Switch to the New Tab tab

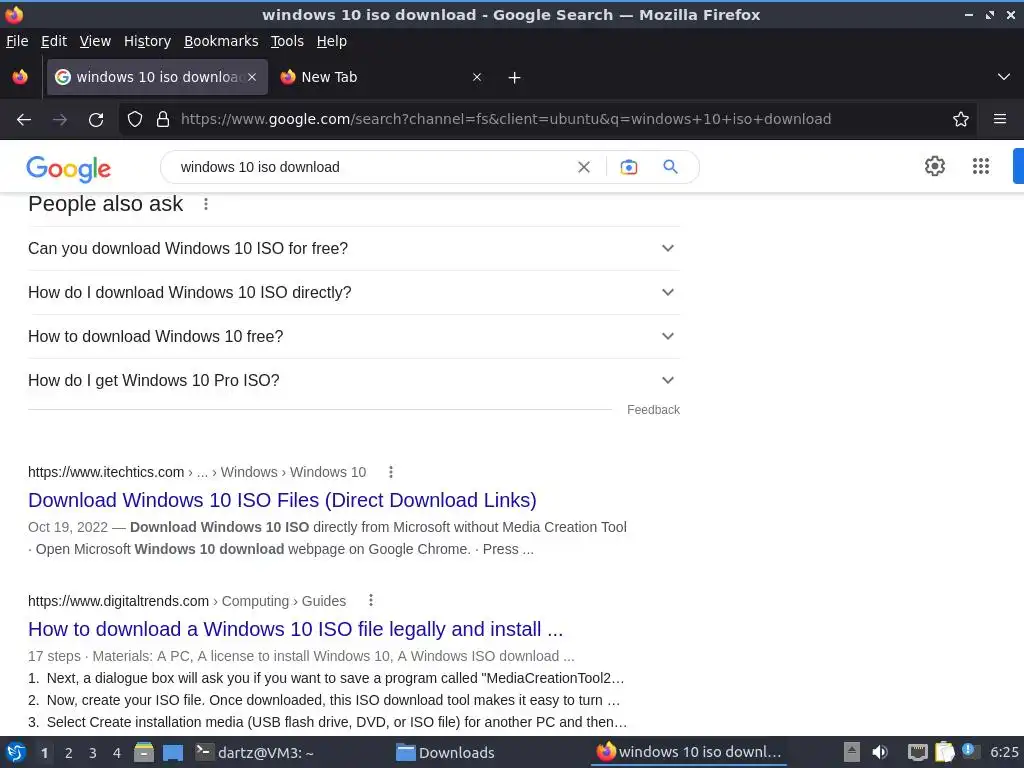click(x=381, y=77)
